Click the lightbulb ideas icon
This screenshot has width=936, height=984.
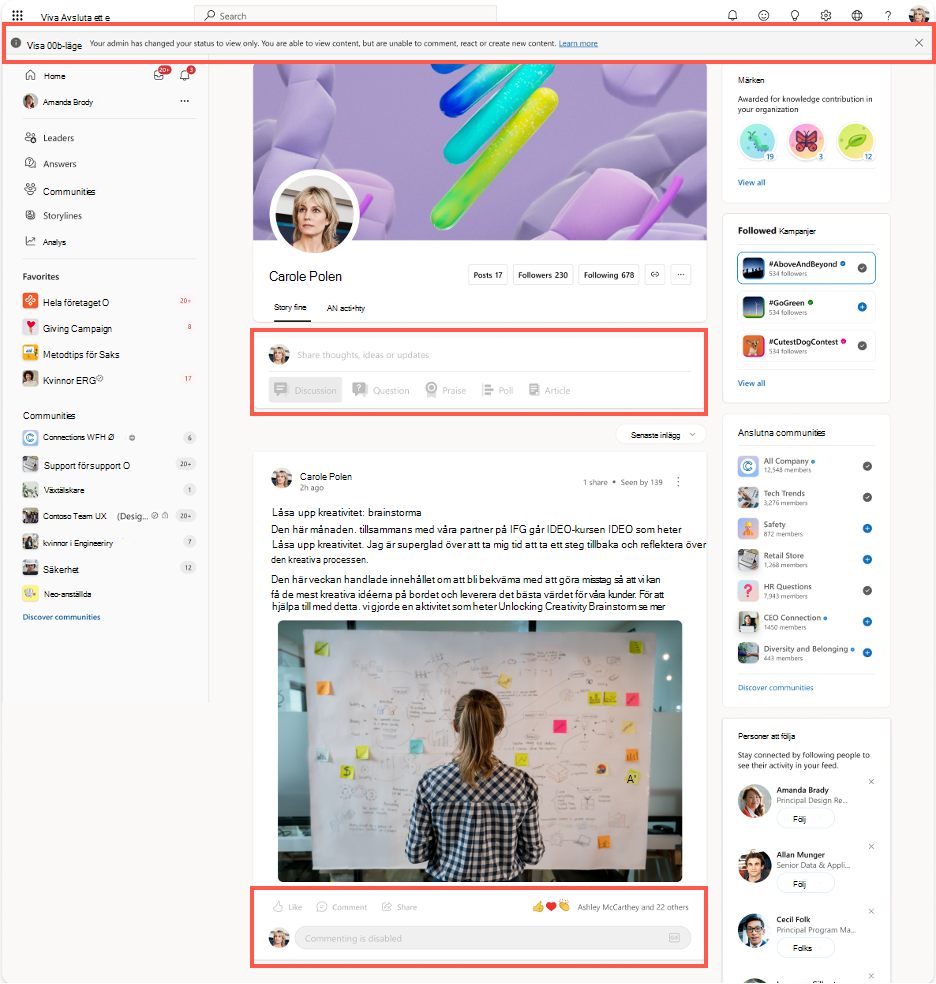tap(795, 16)
